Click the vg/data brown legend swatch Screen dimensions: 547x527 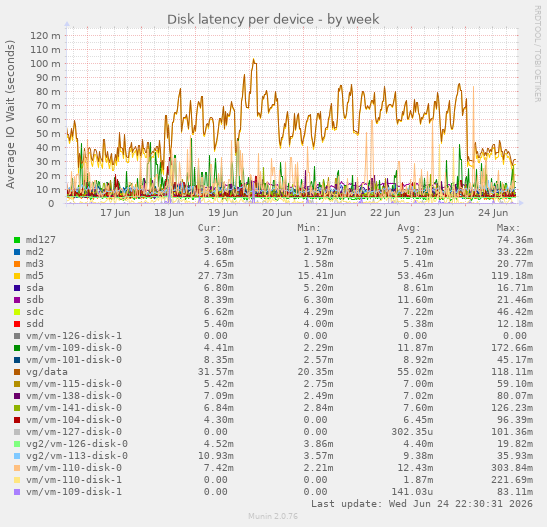17,372
